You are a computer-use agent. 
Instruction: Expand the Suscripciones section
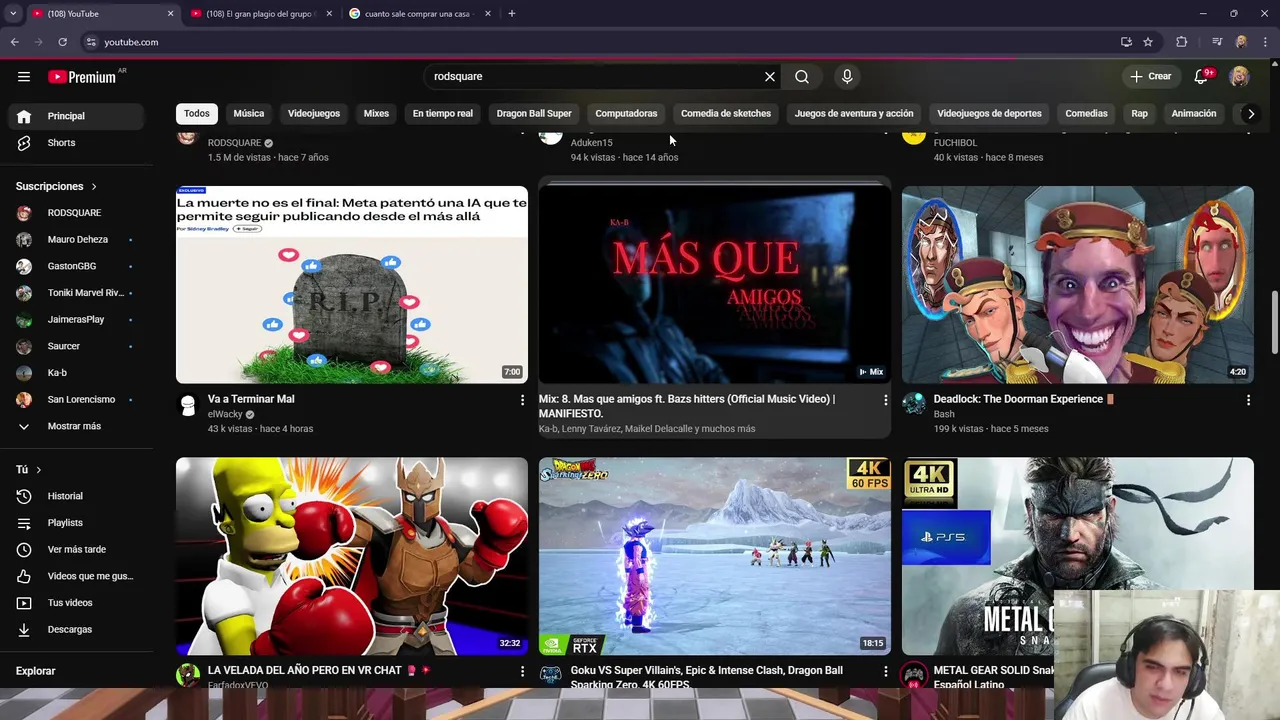pos(57,186)
